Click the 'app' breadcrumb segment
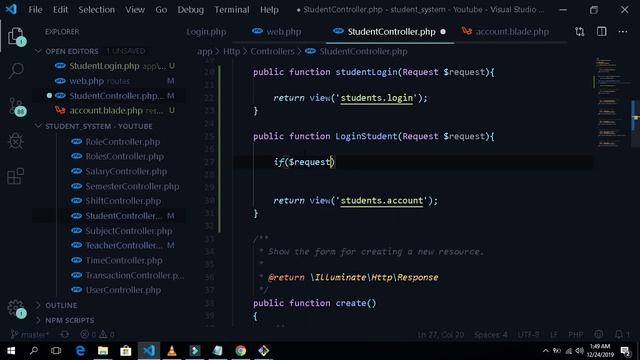640x360 pixels. [x=204, y=51]
